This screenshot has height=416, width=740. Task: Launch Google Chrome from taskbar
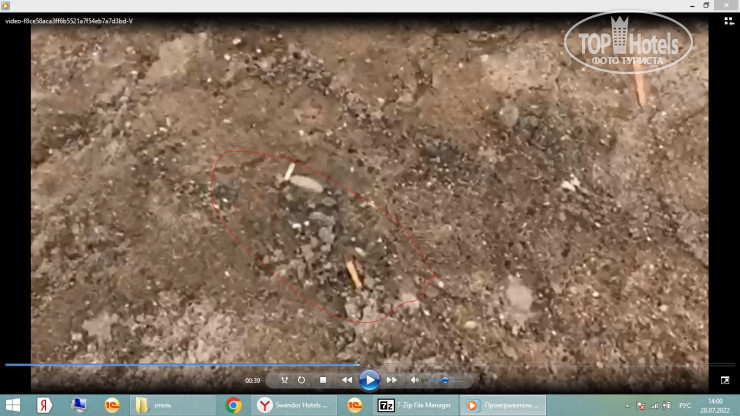pos(233,405)
